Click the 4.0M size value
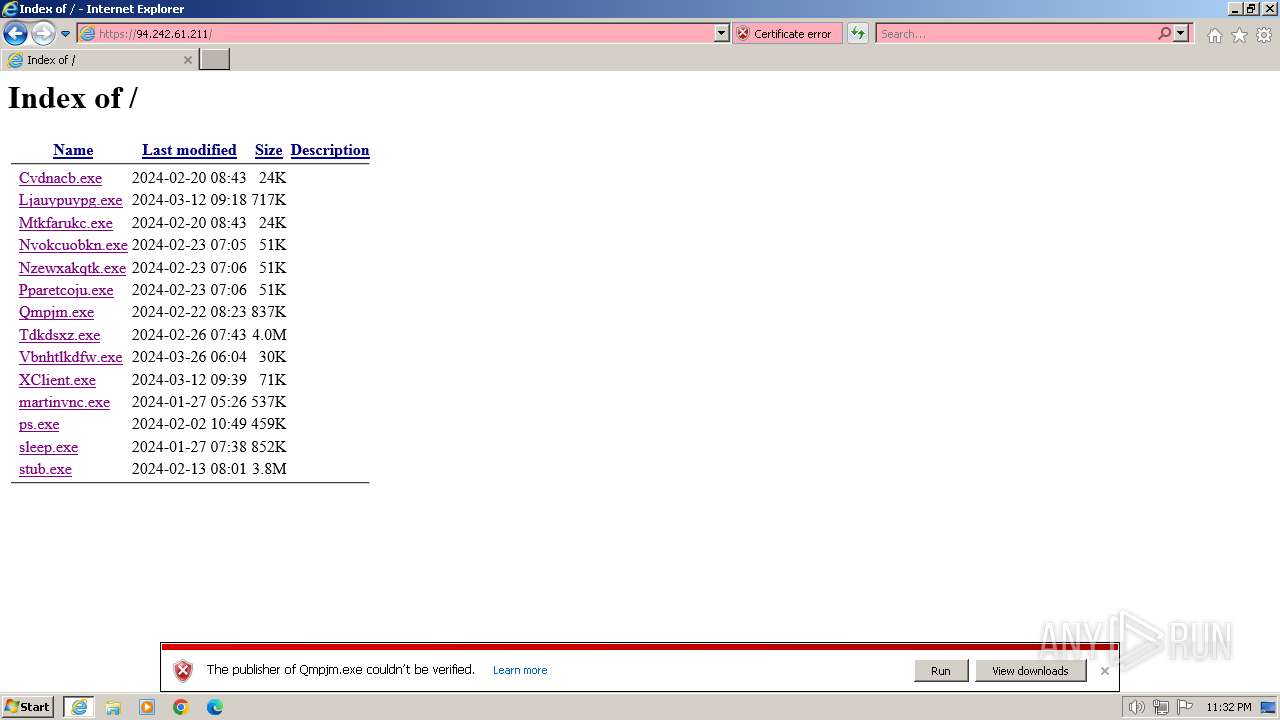 (x=269, y=335)
